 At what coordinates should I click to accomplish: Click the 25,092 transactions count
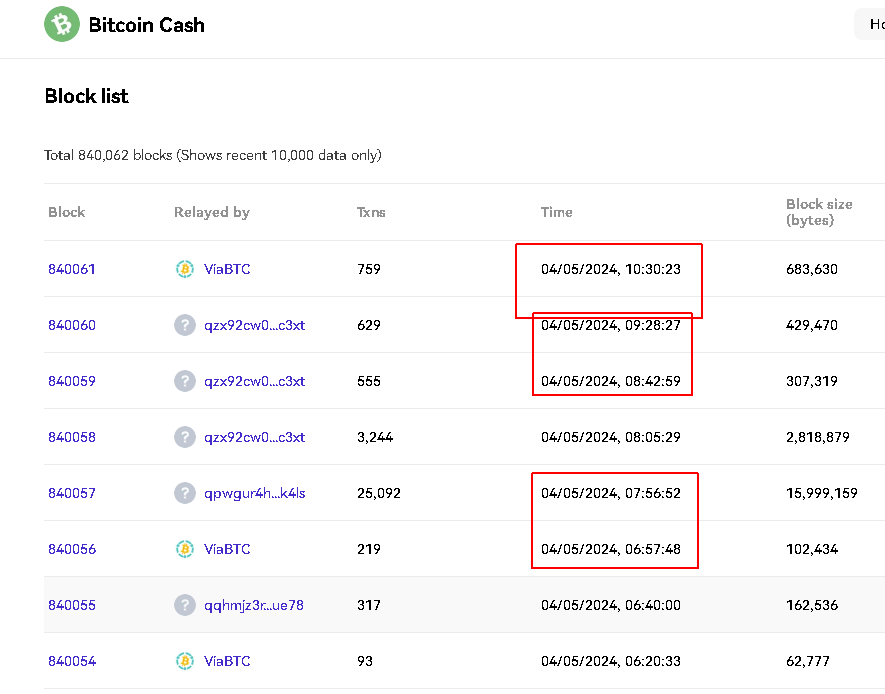[x=379, y=493]
